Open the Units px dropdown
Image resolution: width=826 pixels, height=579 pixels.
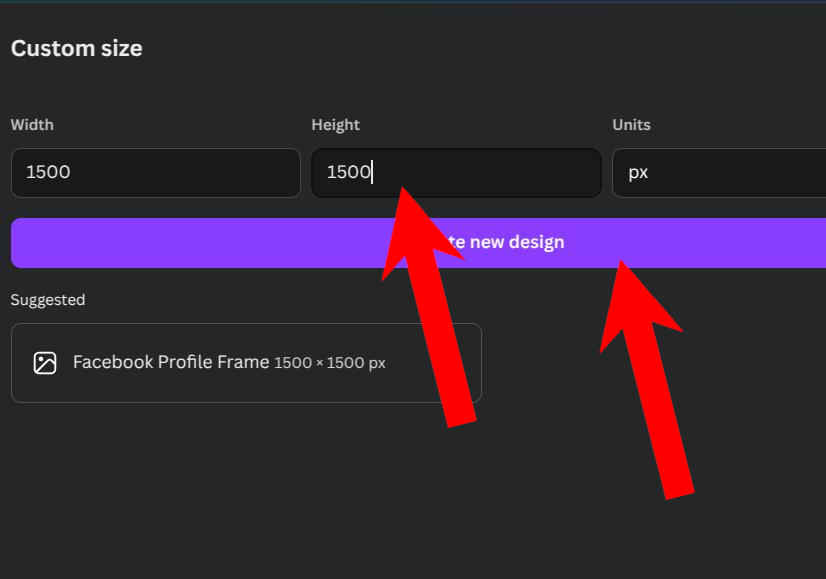[x=719, y=173]
